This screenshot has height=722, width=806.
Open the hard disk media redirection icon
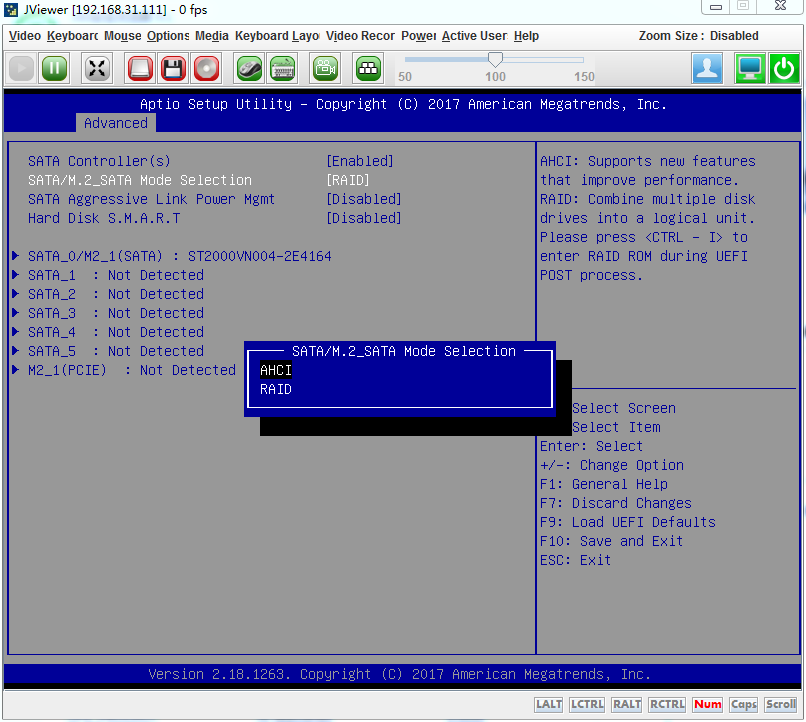click(x=140, y=68)
